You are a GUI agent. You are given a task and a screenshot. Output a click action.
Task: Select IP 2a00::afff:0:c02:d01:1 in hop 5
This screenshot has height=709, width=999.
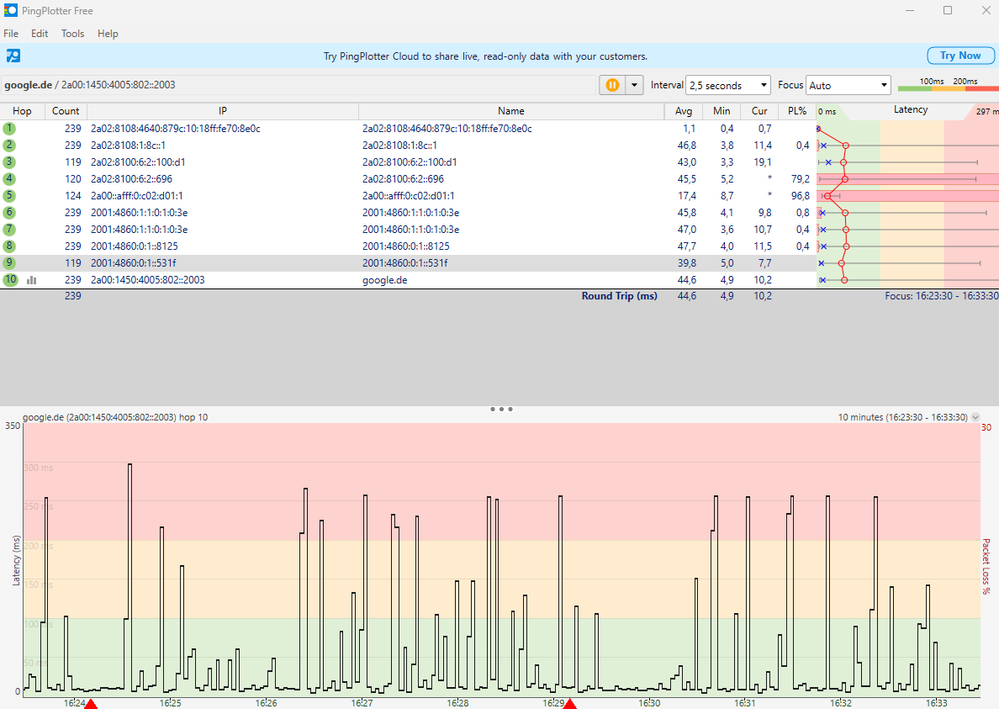point(136,196)
